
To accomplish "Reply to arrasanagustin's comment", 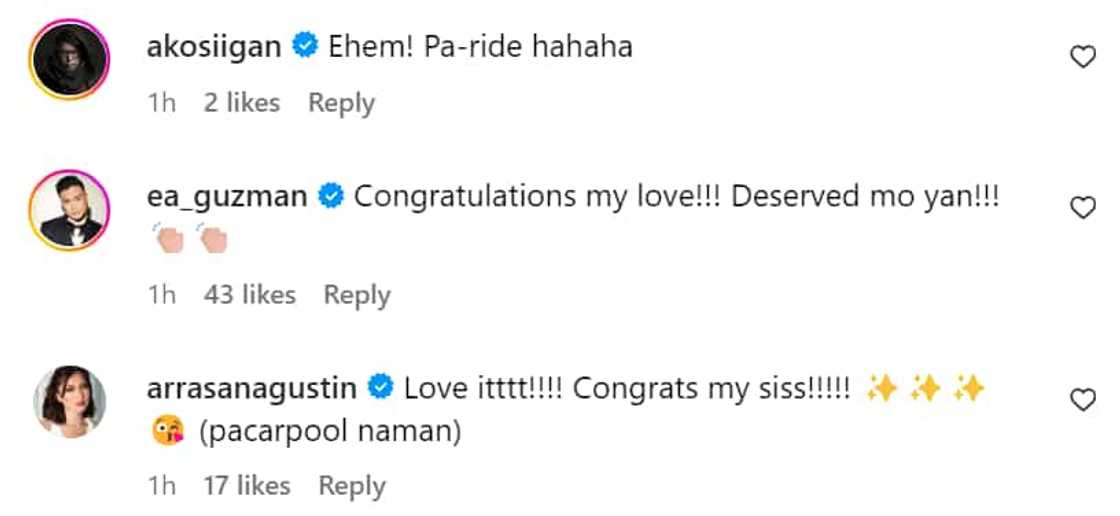I will point(352,486).
